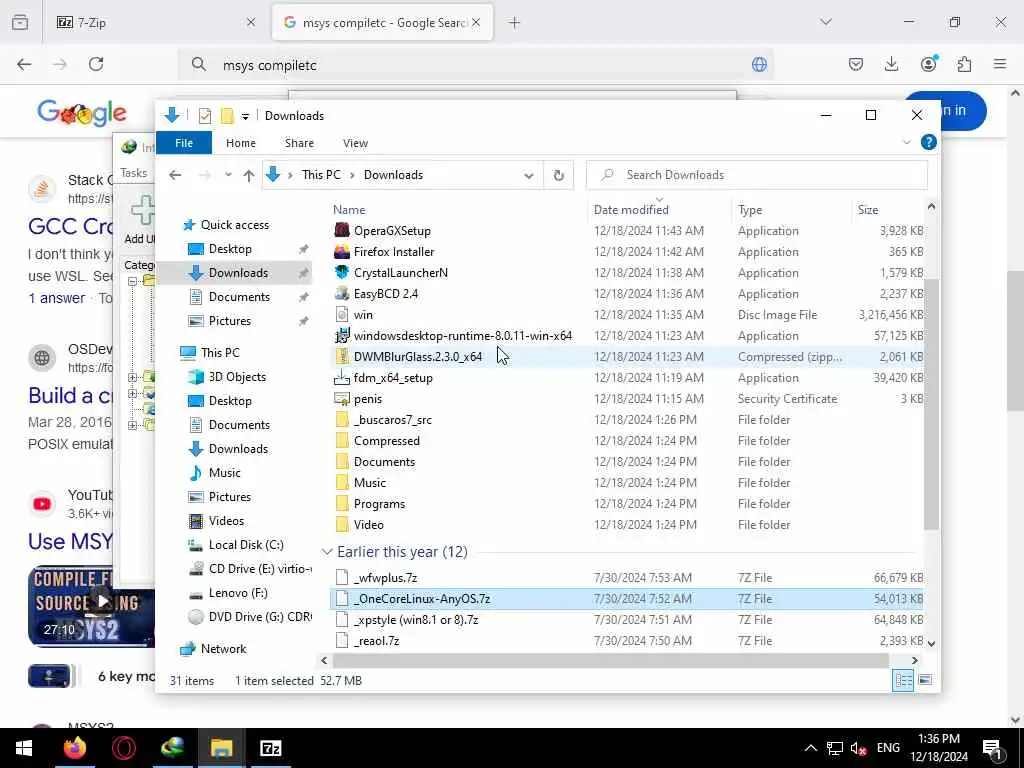The width and height of the screenshot is (1024, 768).
Task: Switch to the 7-Zip browser tab
Action: [155, 22]
